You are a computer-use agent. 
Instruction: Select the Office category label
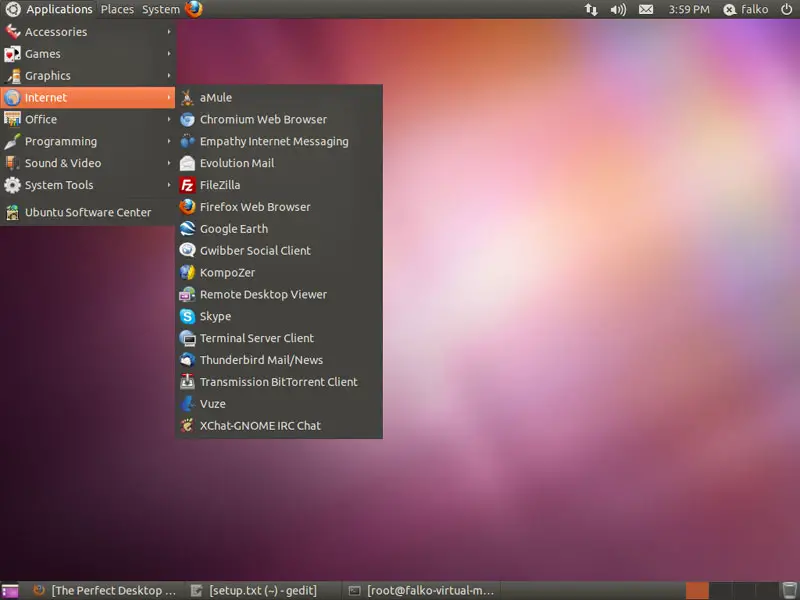[41, 119]
